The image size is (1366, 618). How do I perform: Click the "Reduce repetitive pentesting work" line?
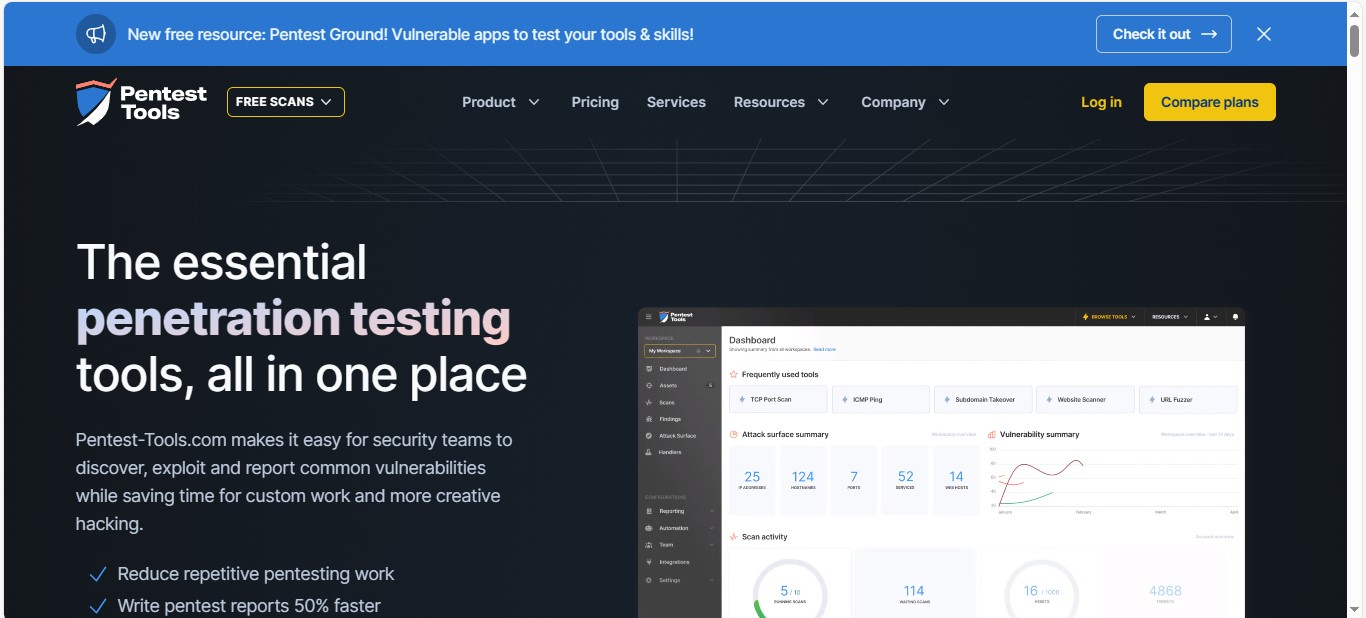pyautogui.click(x=256, y=574)
